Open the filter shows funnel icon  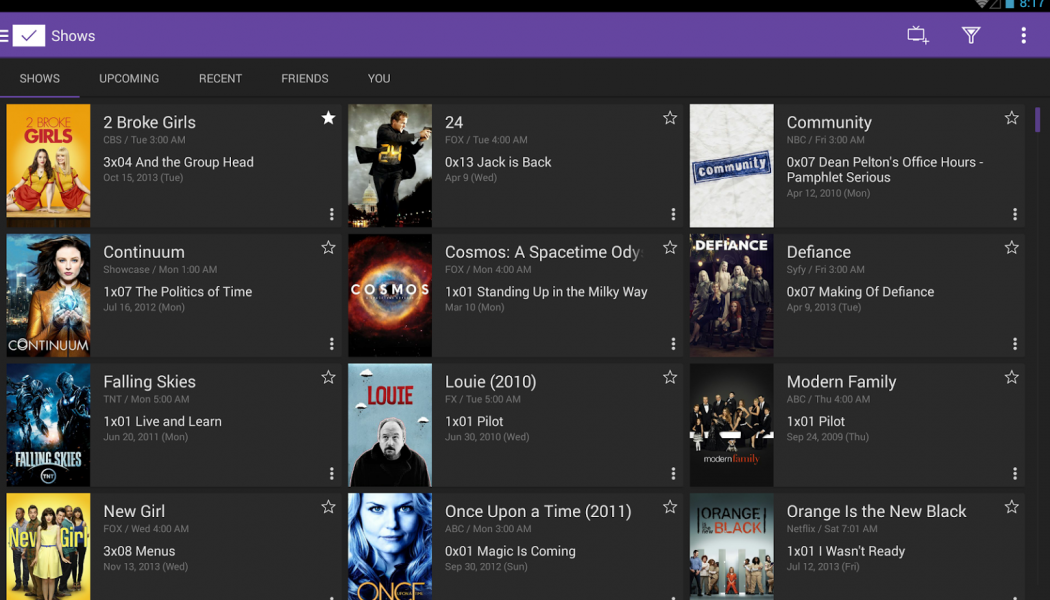coord(970,36)
